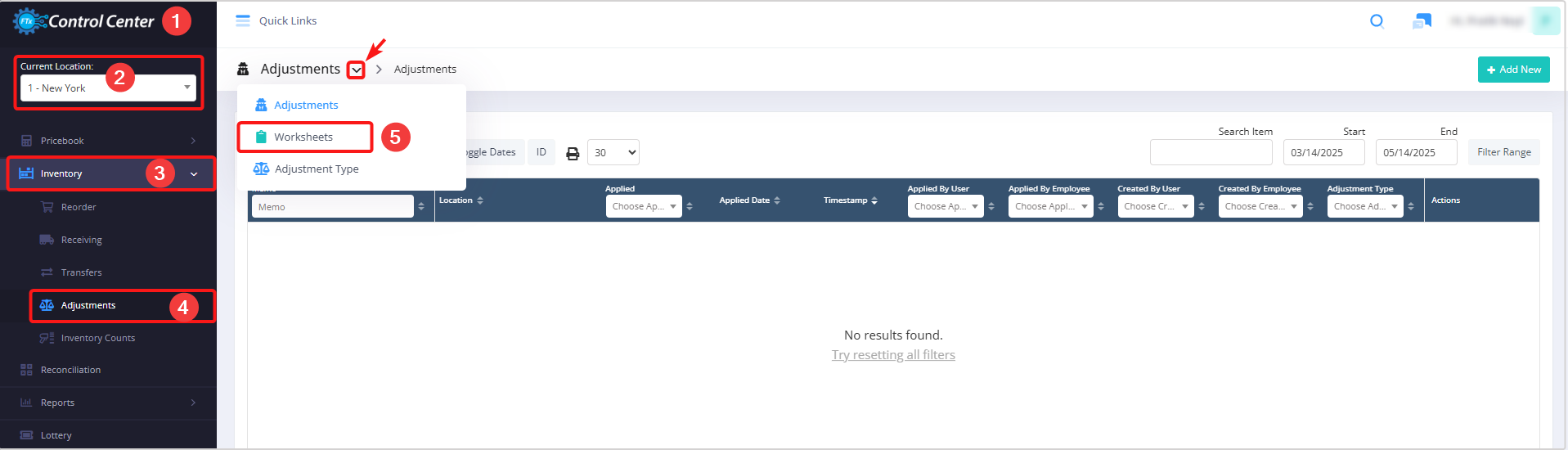Click the Adjustment Type scale icon
The height and width of the screenshot is (450, 1568).
click(x=261, y=169)
